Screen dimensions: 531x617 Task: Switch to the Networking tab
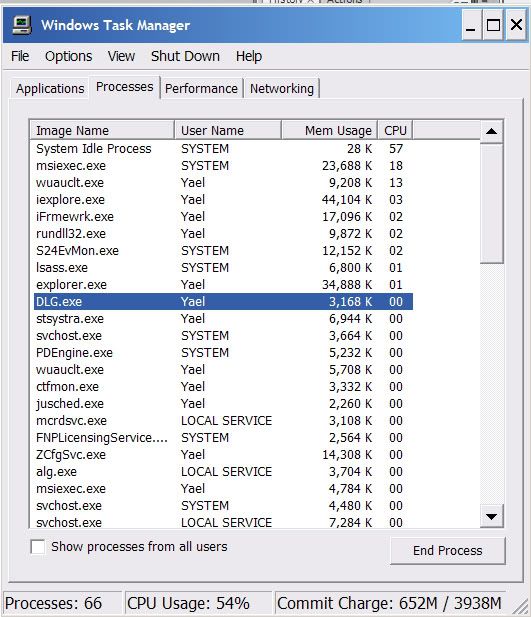click(x=282, y=89)
